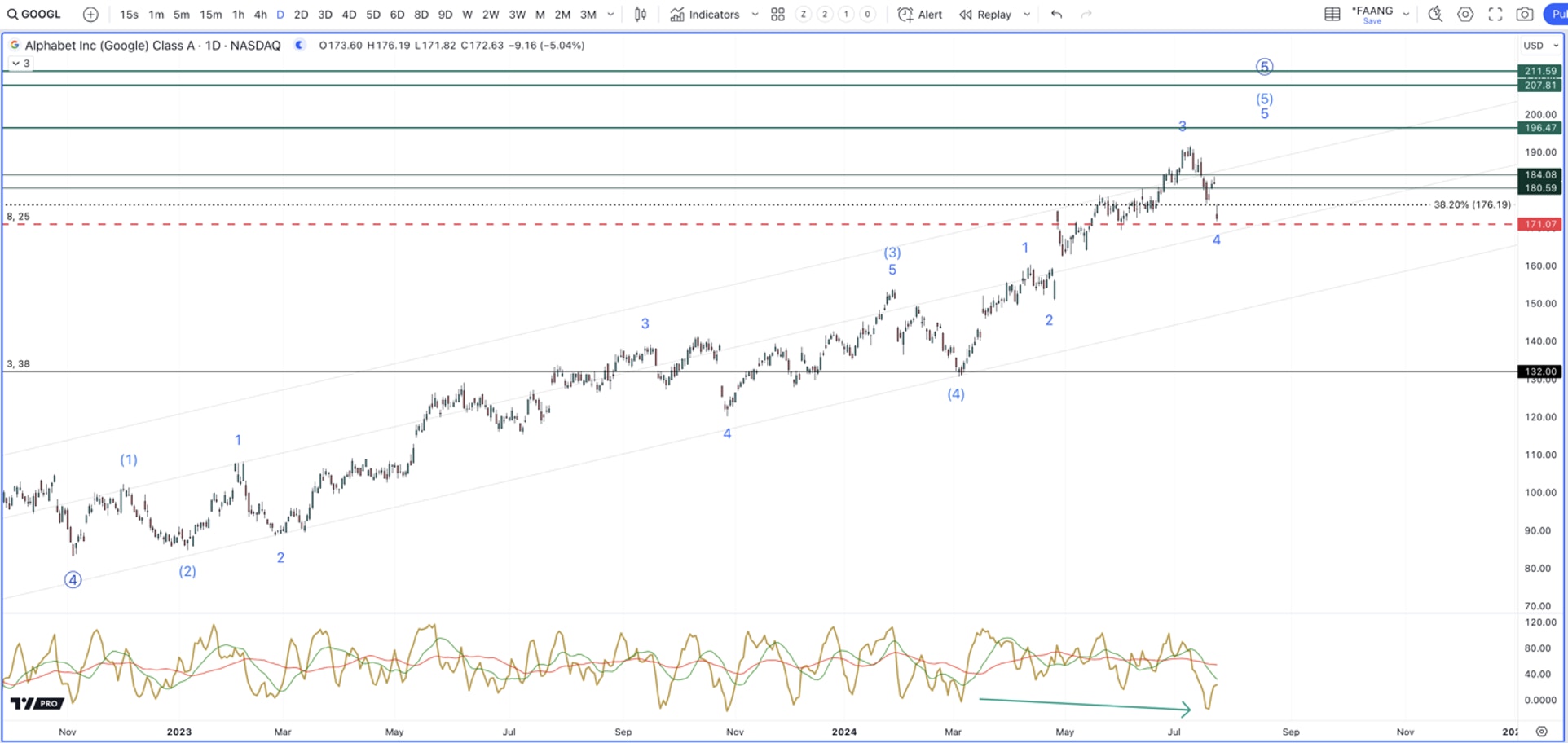Expand the timeframe list dropdown arrow

point(611,14)
